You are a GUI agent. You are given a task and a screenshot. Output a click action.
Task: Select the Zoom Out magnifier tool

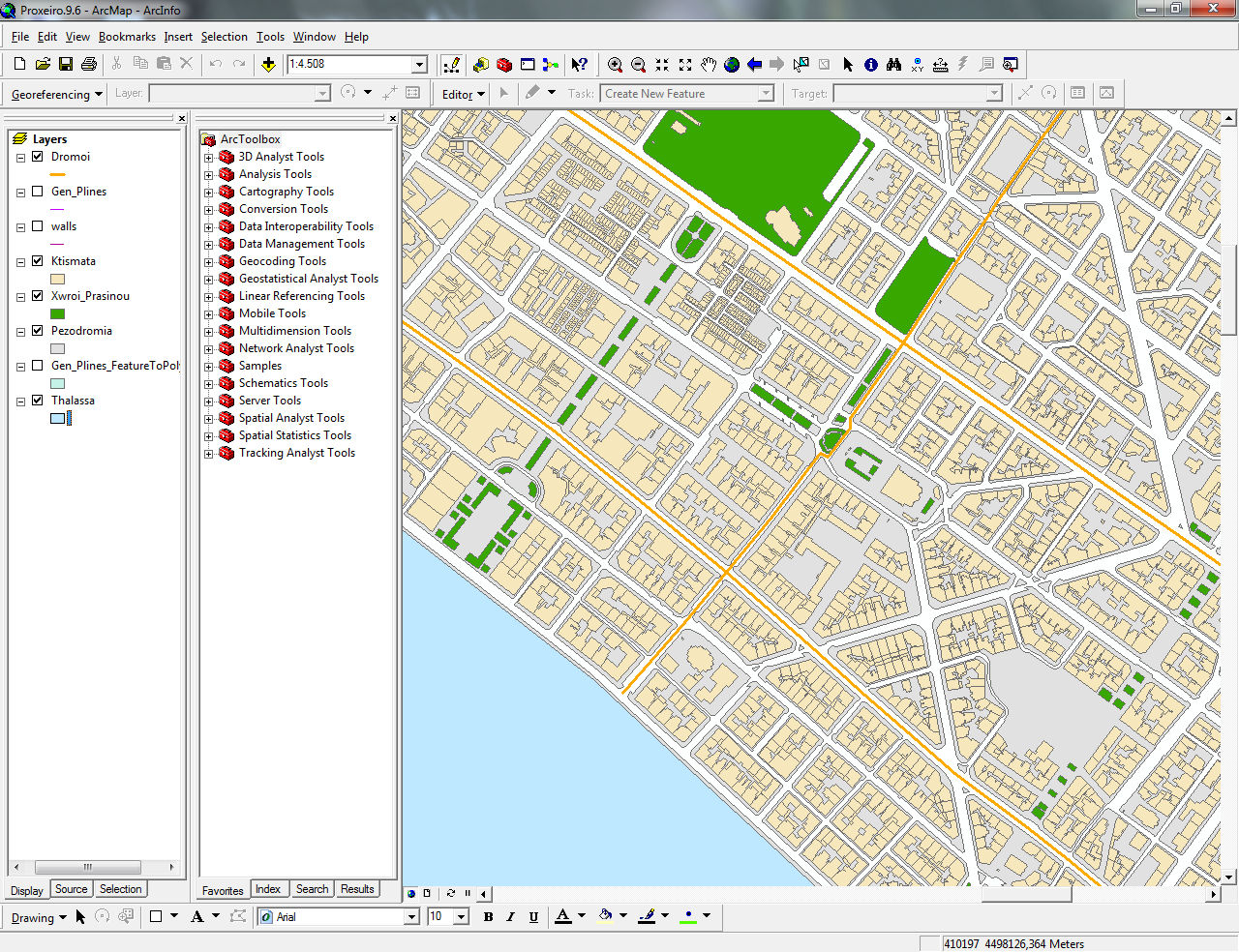[x=638, y=64]
